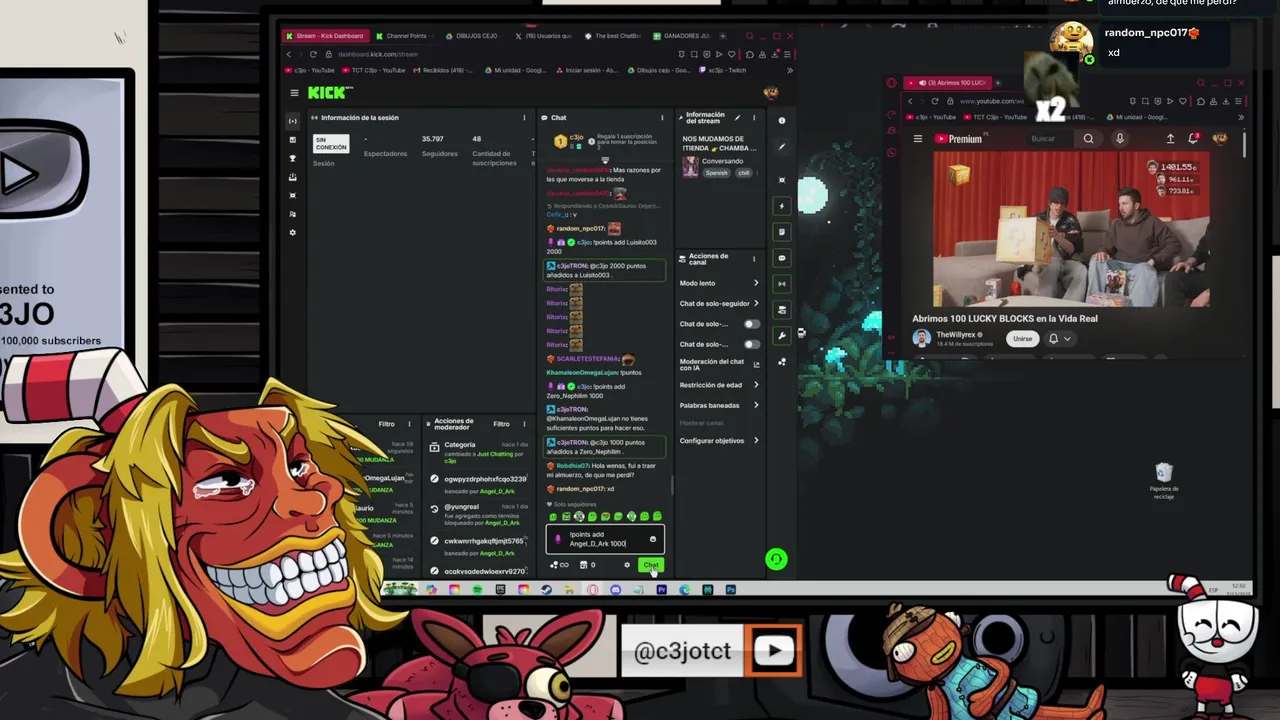The image size is (1280, 720).
Task: Open the Kick hamburger menu
Action: pyautogui.click(x=294, y=93)
